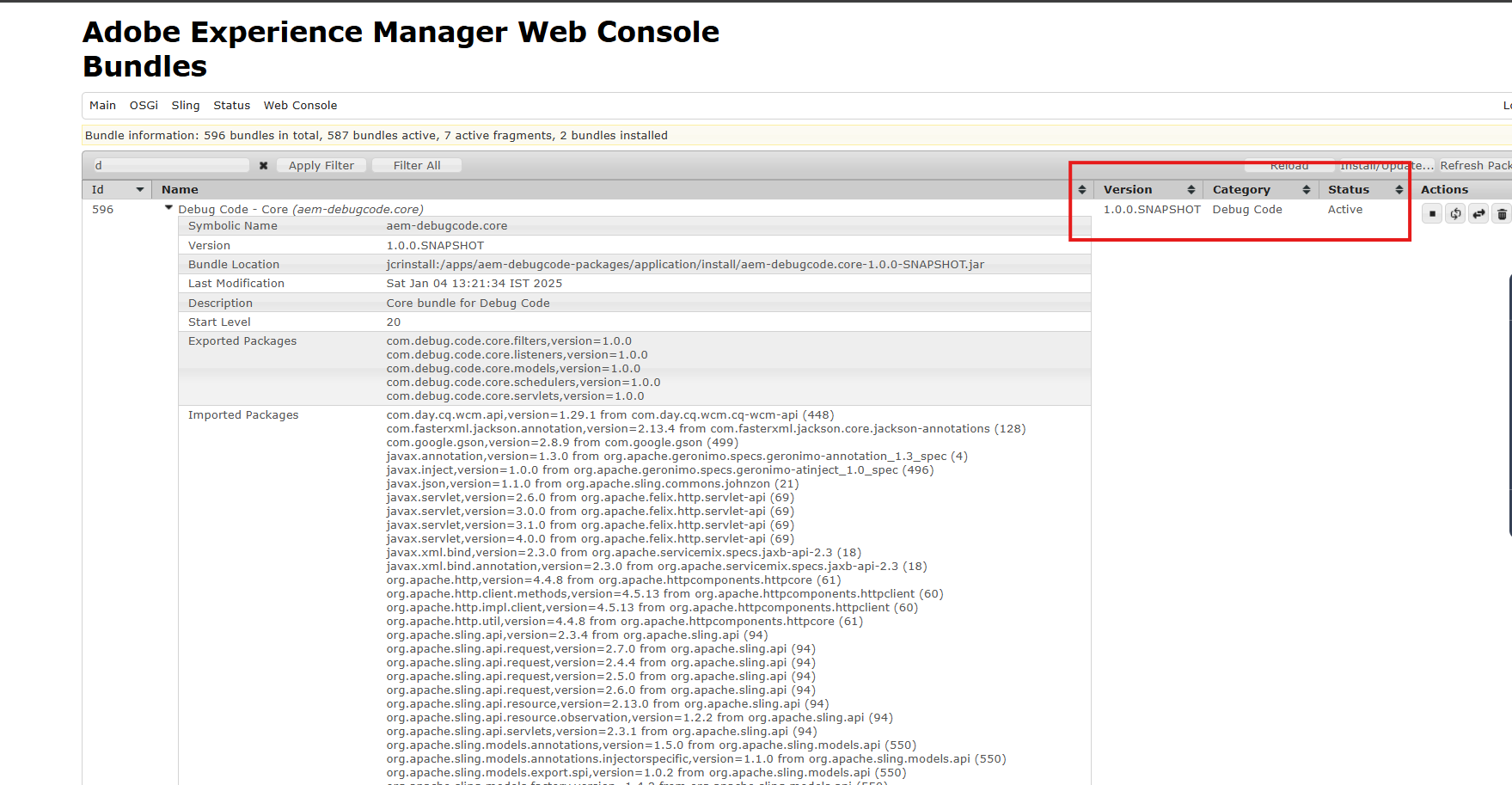Image resolution: width=1512 pixels, height=785 pixels.
Task: Sort by Version column arrows
Action: coord(1191,190)
